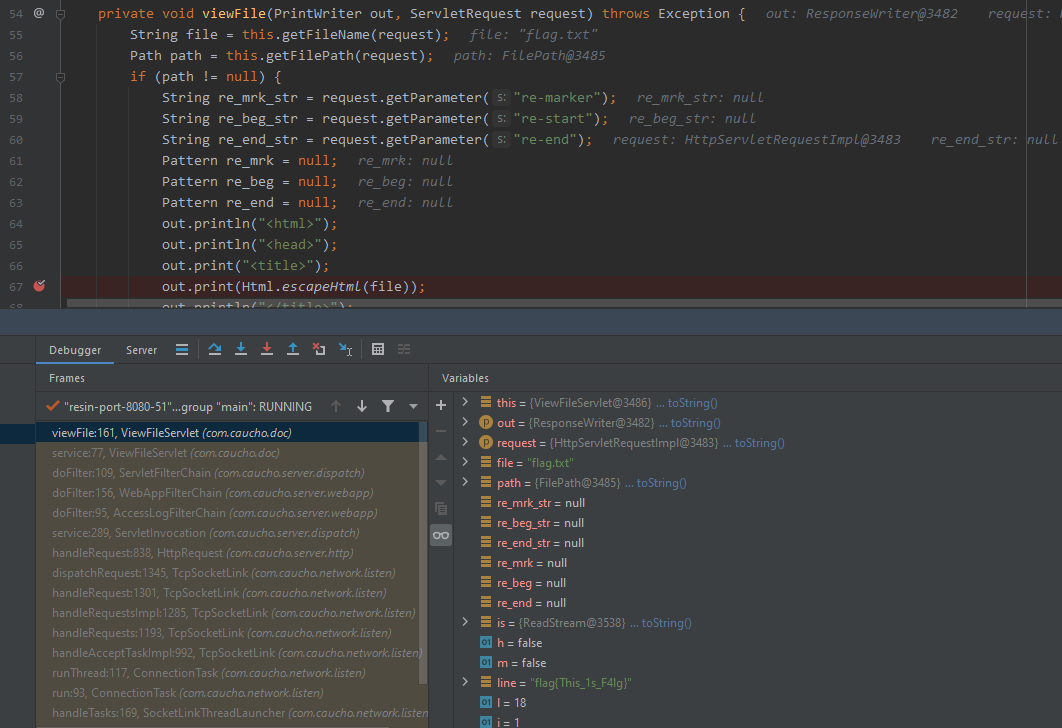Click Run to Cursor icon
The image size is (1062, 728).
pos(345,349)
